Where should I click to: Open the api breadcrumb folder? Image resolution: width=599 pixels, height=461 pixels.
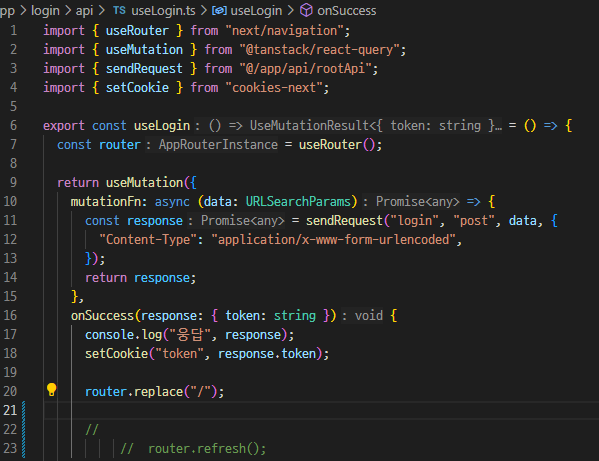pos(84,11)
